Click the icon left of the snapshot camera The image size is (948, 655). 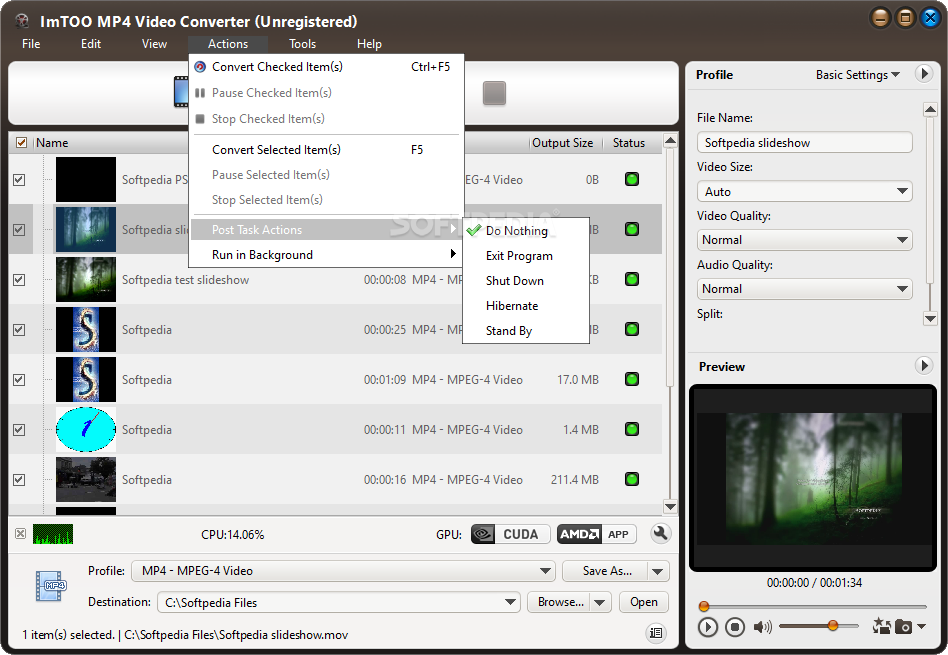[881, 626]
